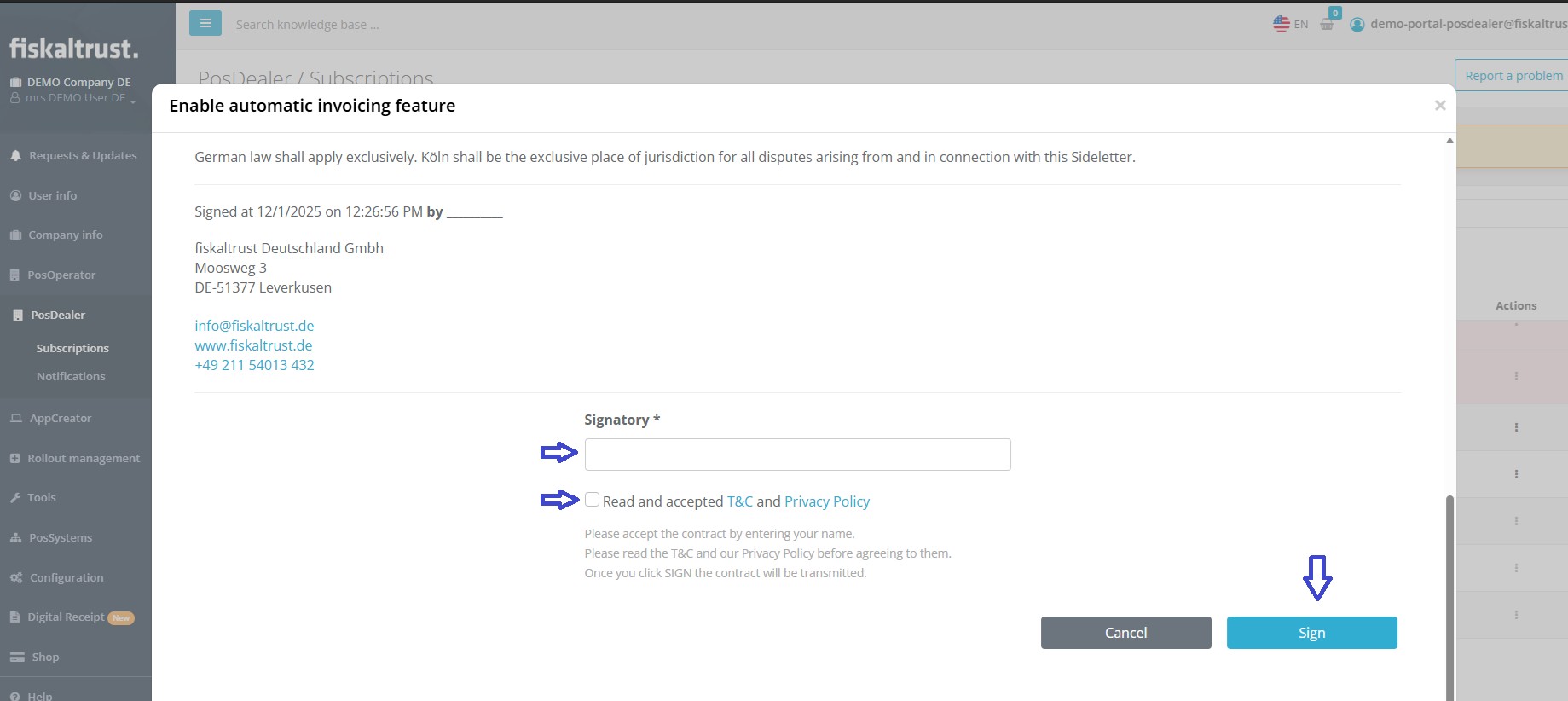Click the +49 211 54013 432 phone link
Viewport: 1568px width, 701px height.
pyautogui.click(x=254, y=365)
